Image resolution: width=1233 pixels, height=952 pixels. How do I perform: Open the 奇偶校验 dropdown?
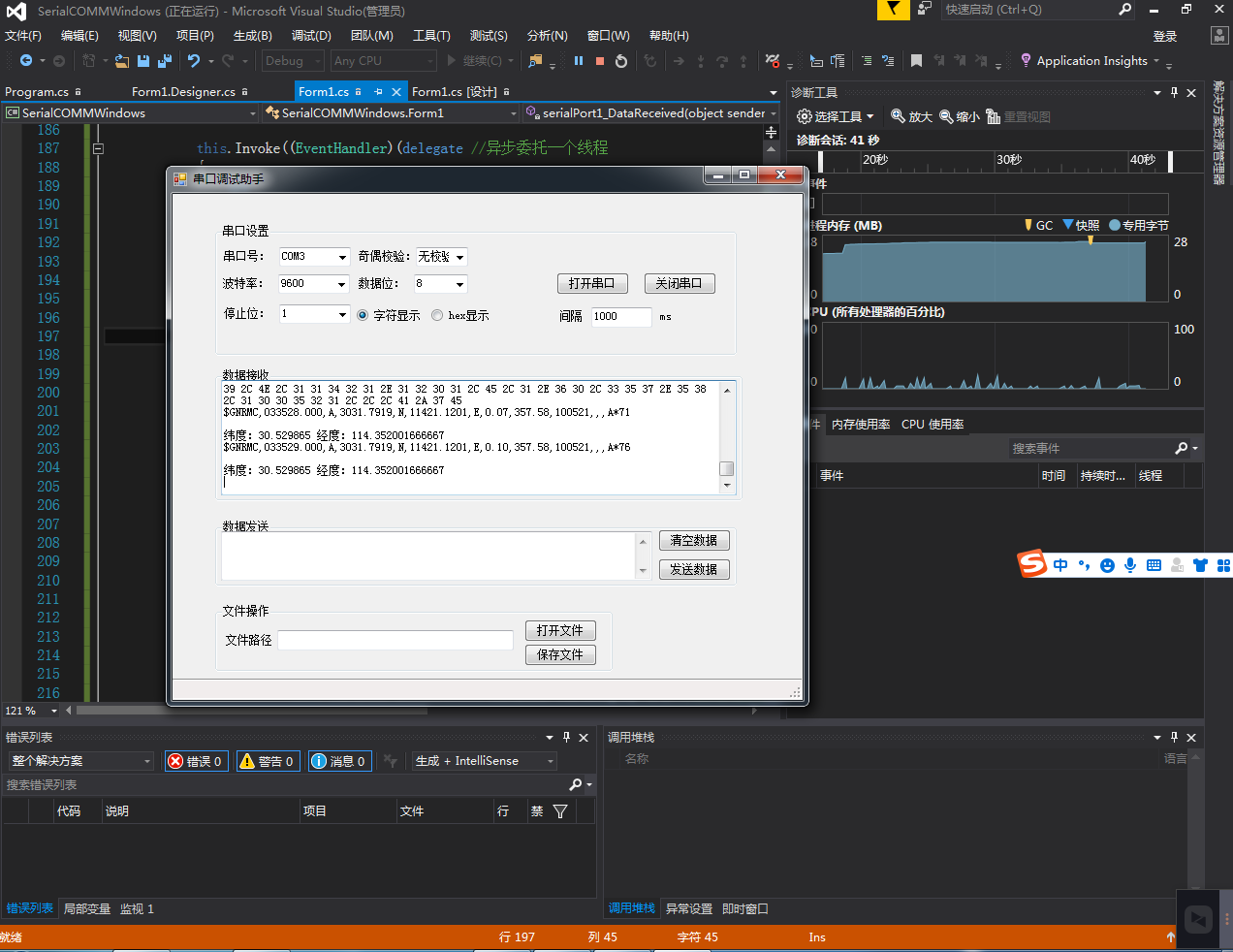459,257
